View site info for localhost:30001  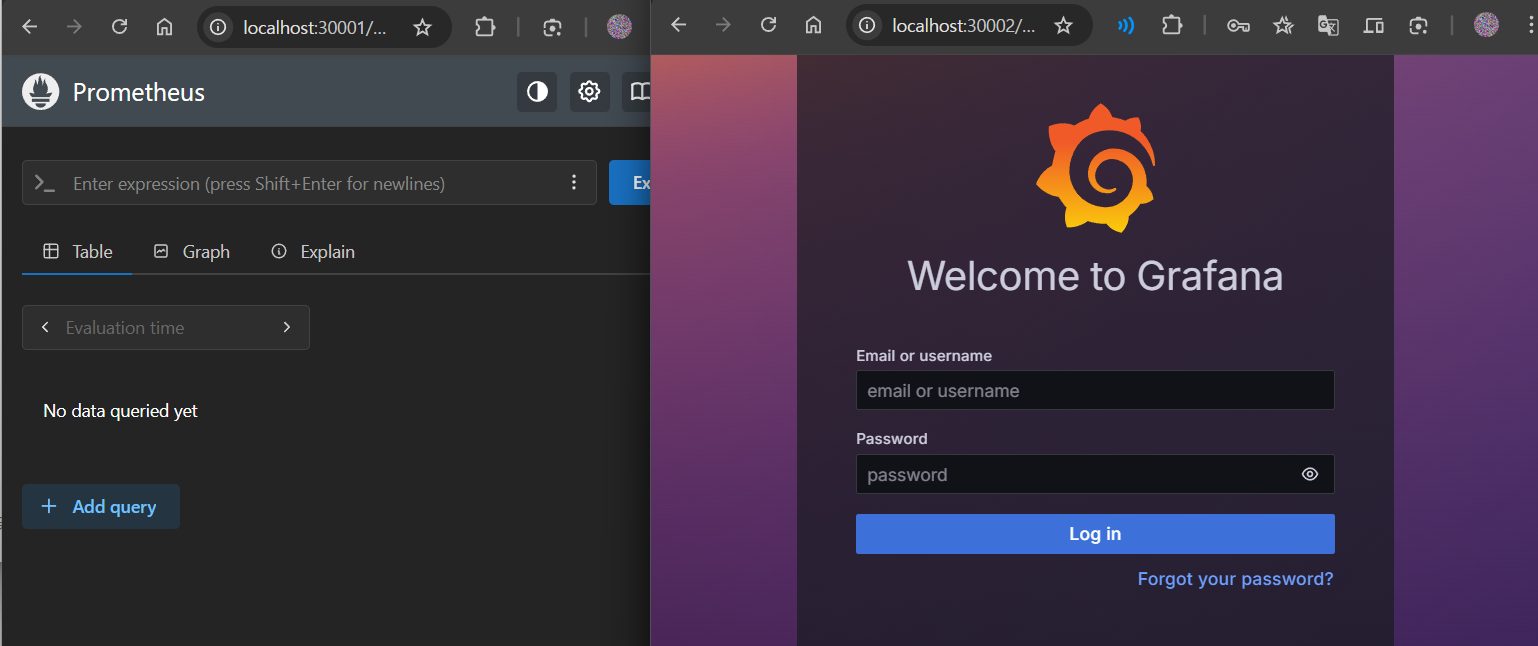pos(219,28)
